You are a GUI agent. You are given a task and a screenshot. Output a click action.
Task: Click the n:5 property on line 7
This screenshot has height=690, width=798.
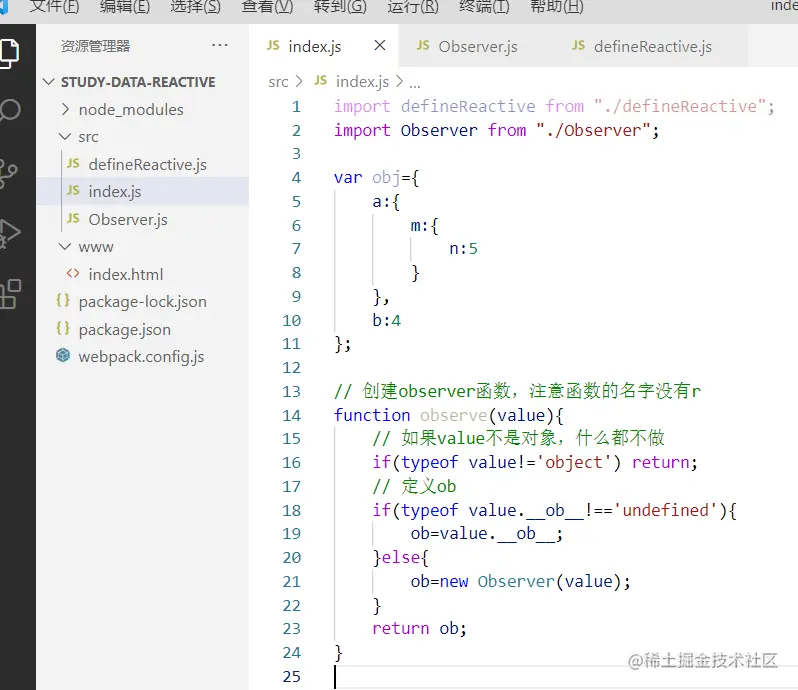463,248
